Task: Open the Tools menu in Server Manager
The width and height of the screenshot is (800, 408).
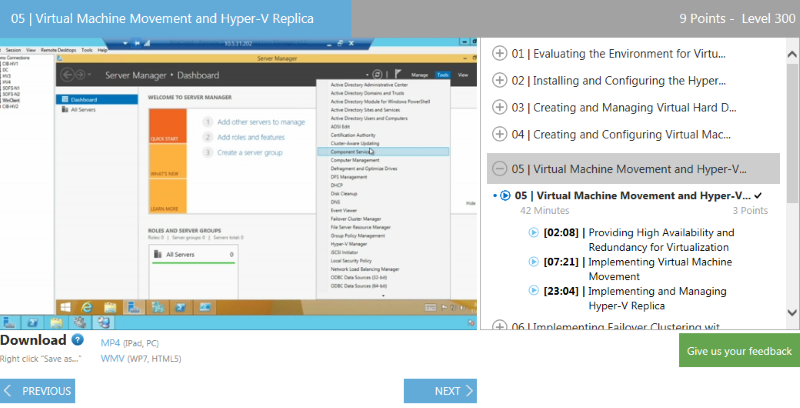Action: tap(442, 75)
